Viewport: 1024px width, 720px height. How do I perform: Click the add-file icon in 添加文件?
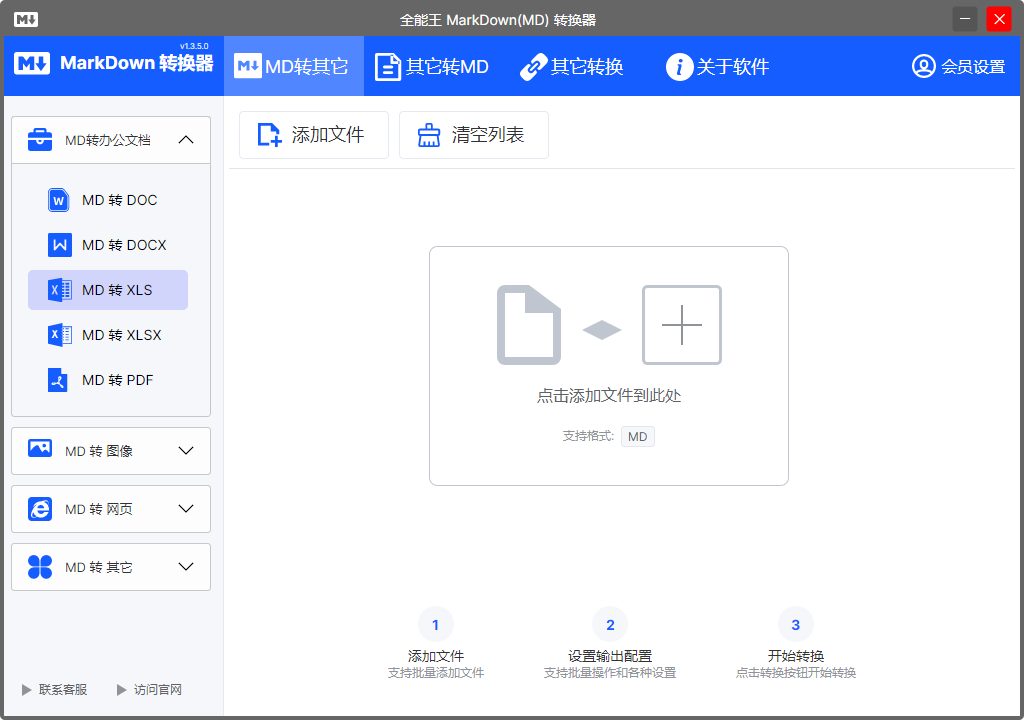point(269,135)
